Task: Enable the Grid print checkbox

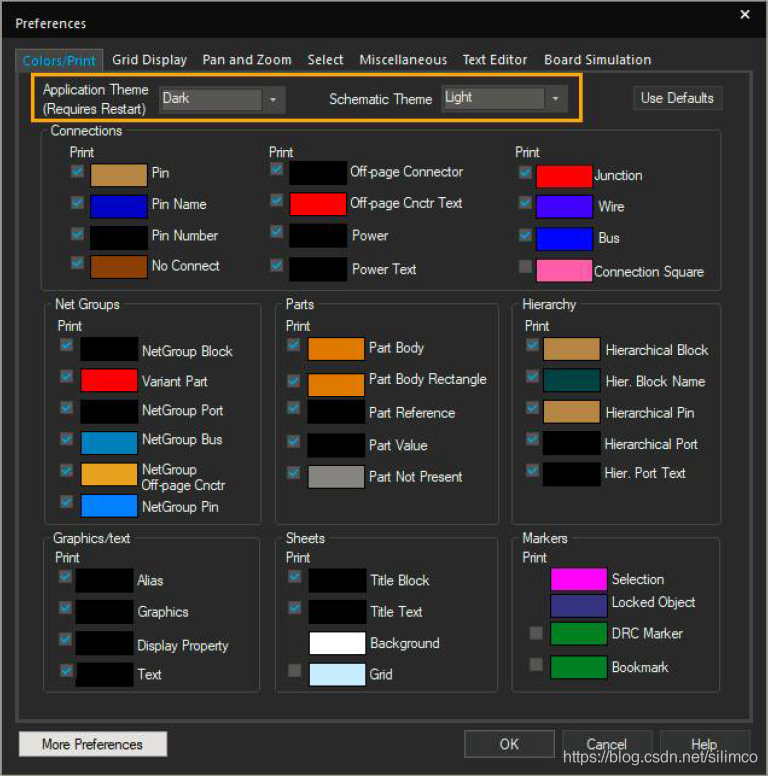Action: 295,671
